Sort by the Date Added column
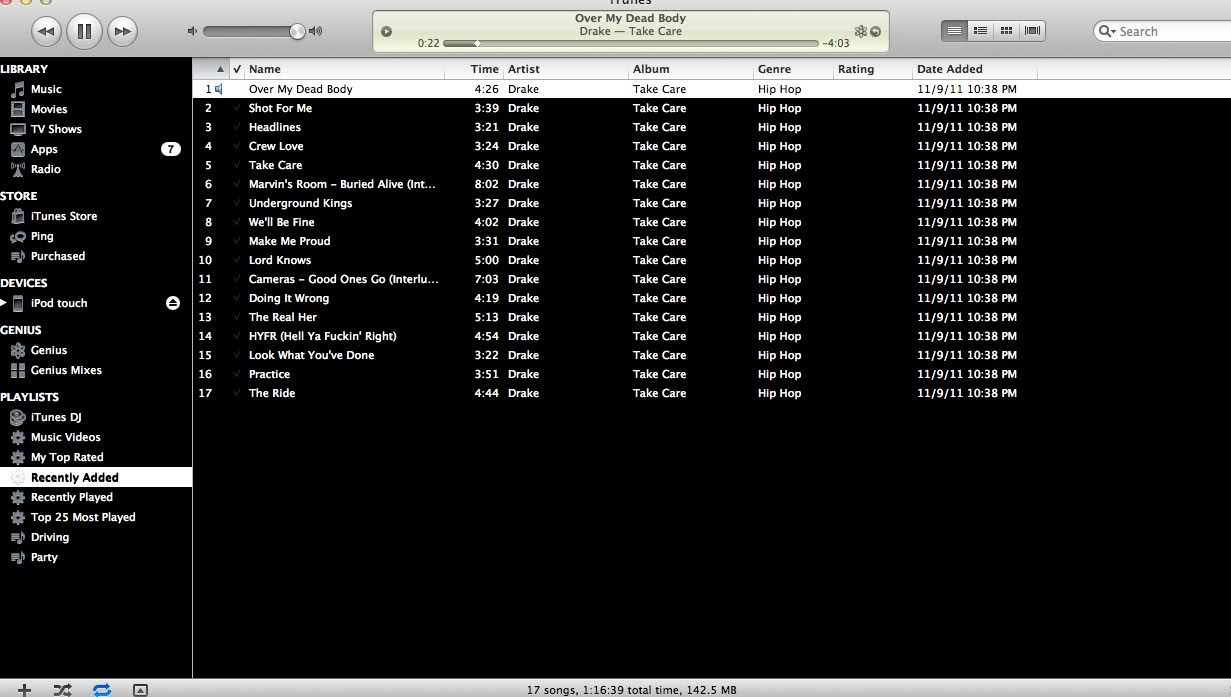The height and width of the screenshot is (697, 1231). pos(975,69)
